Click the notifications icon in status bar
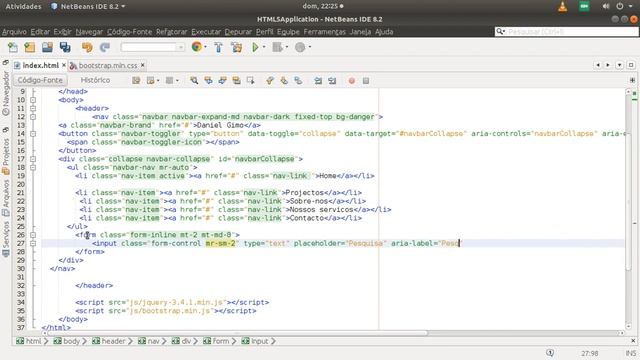Image resolution: width=640 pixels, height=360 pixels. pyautogui.click(x=550, y=353)
